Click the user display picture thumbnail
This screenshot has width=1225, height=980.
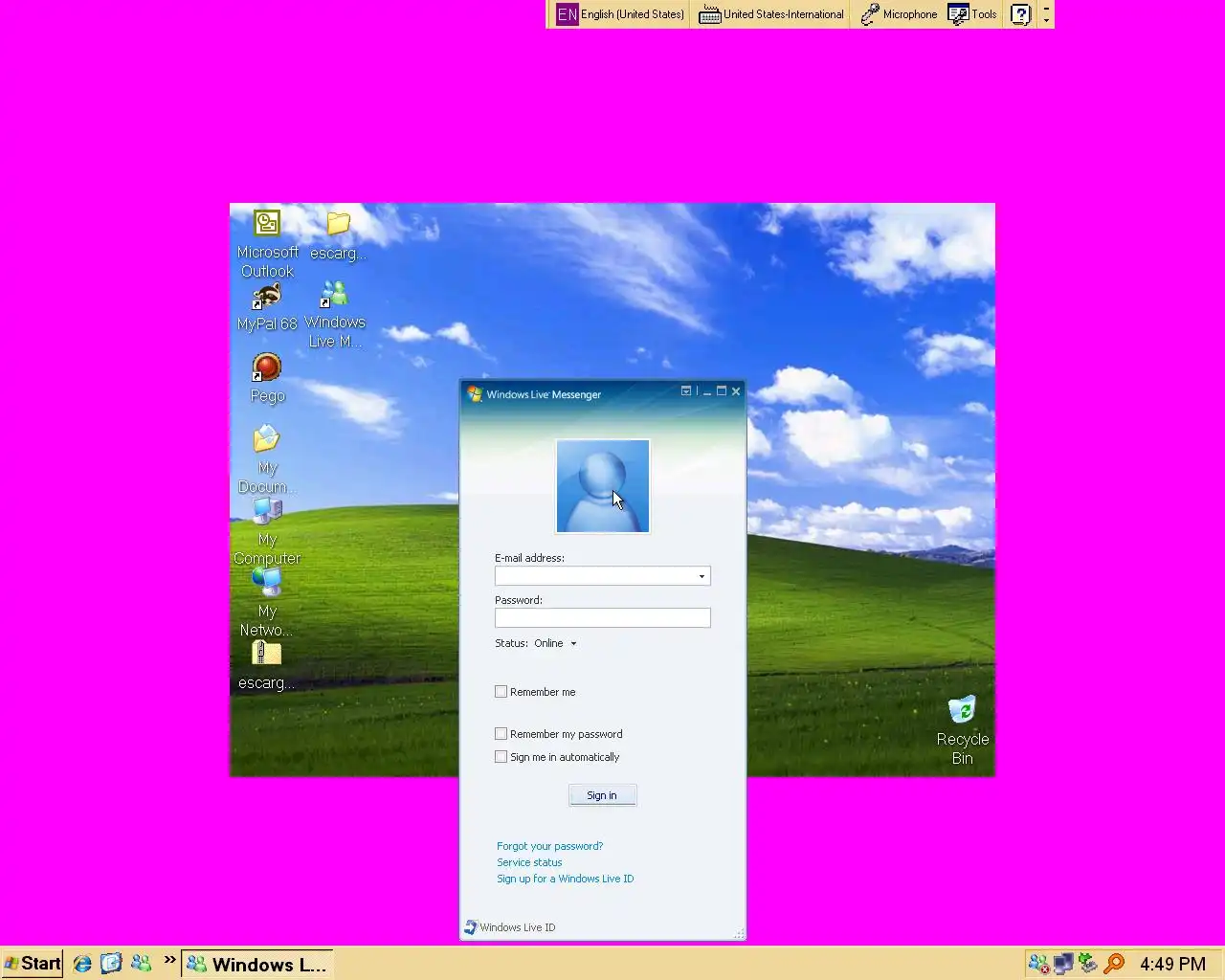(603, 486)
